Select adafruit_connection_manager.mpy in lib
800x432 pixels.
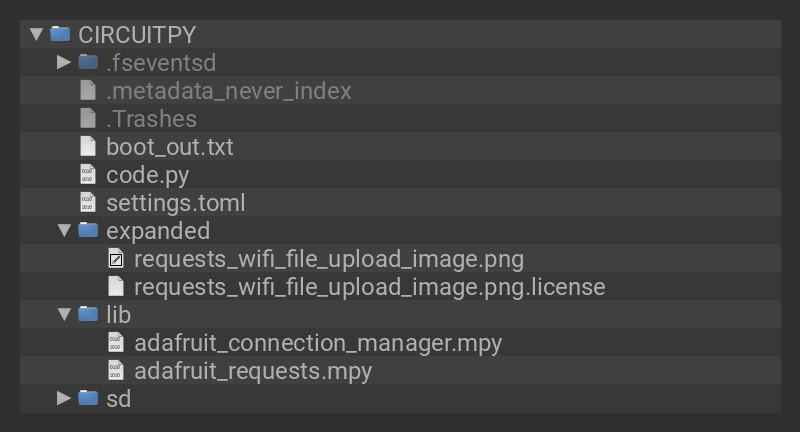[x=318, y=343]
